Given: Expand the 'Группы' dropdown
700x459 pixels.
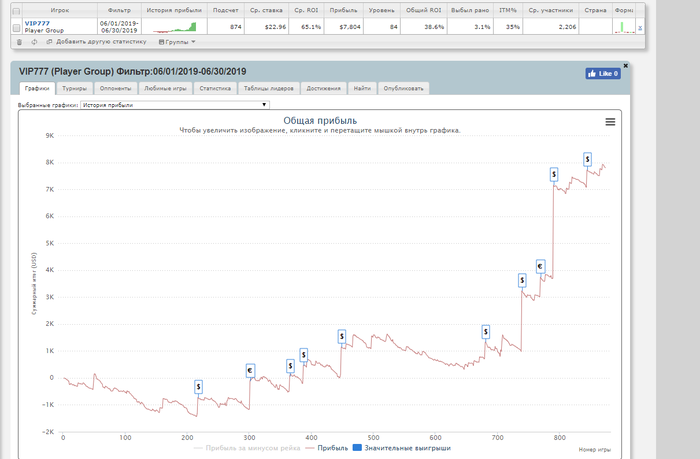Looking at the screenshot, I should coord(177,42).
